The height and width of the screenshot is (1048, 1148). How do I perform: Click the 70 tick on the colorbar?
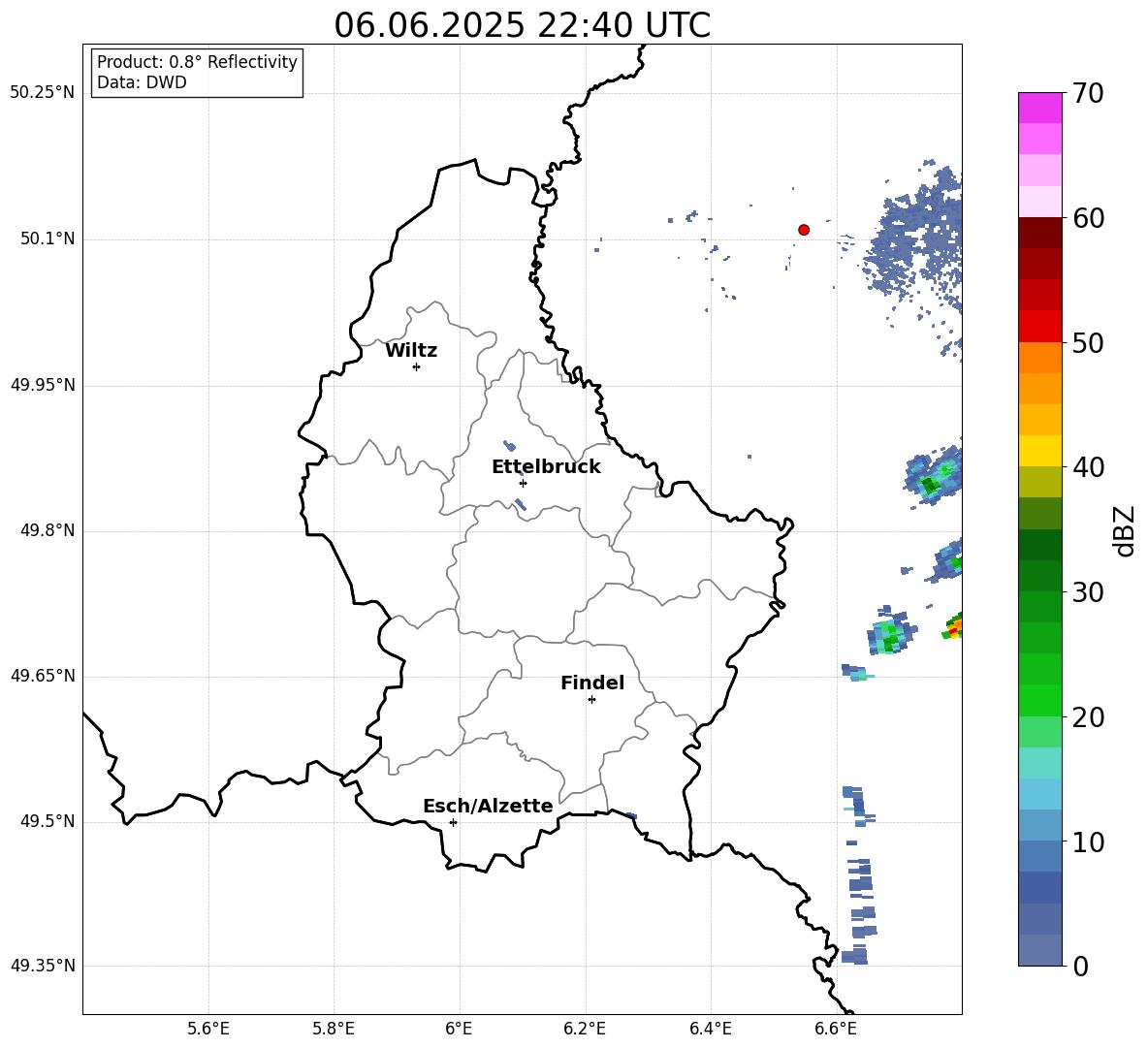[1088, 93]
